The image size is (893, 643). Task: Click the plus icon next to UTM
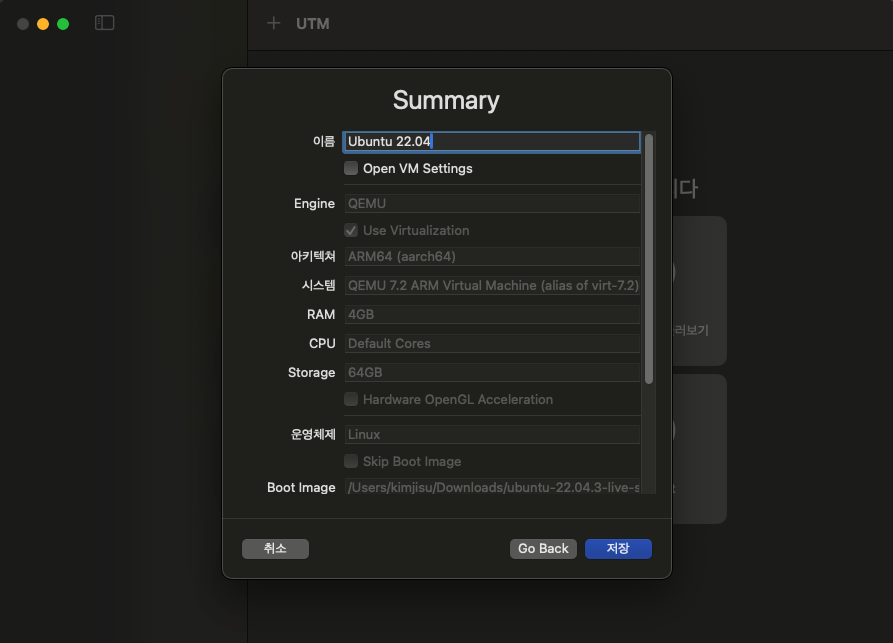click(x=273, y=23)
